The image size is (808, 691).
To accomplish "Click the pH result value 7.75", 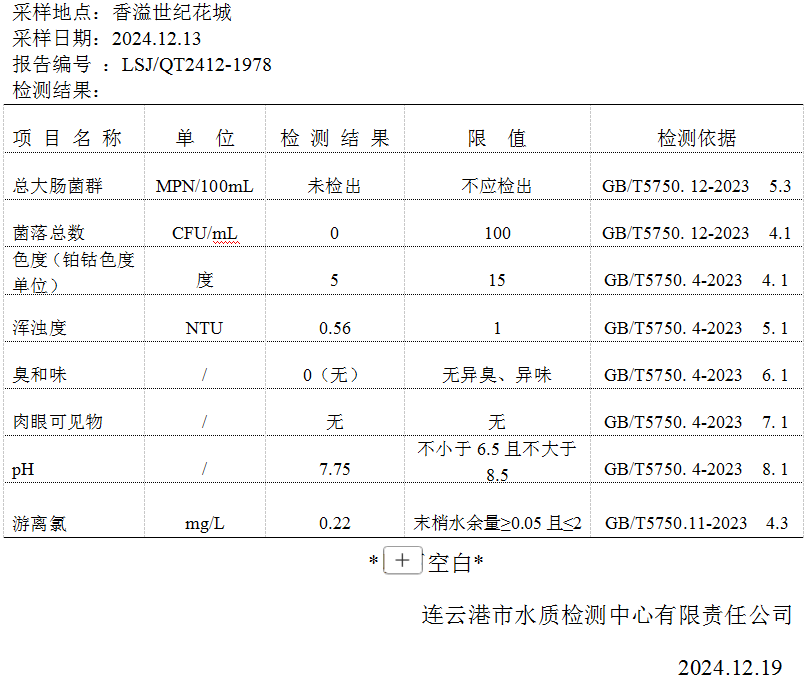I will point(334,469).
